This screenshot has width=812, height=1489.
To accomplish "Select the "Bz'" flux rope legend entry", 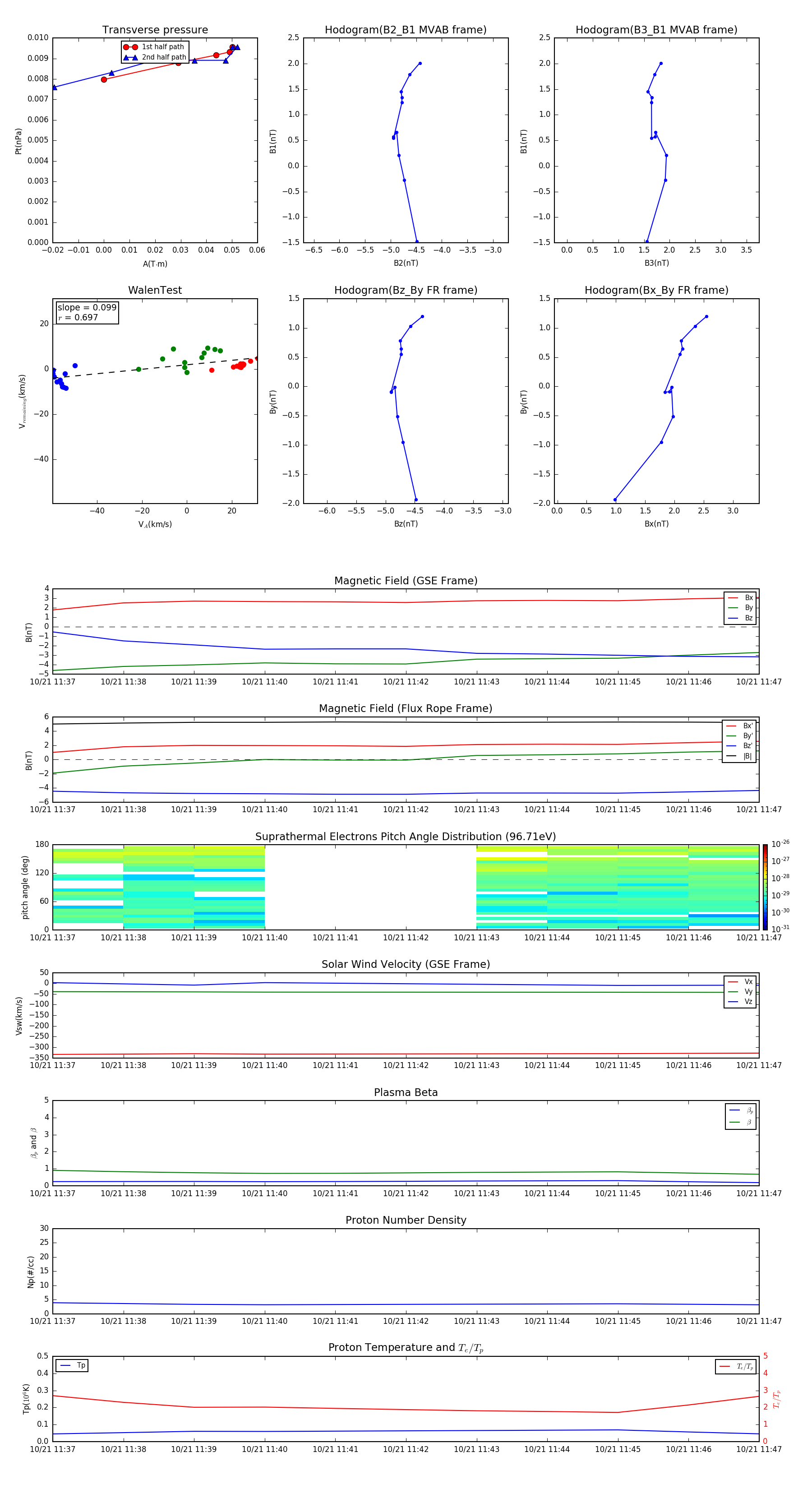I will 740,746.
